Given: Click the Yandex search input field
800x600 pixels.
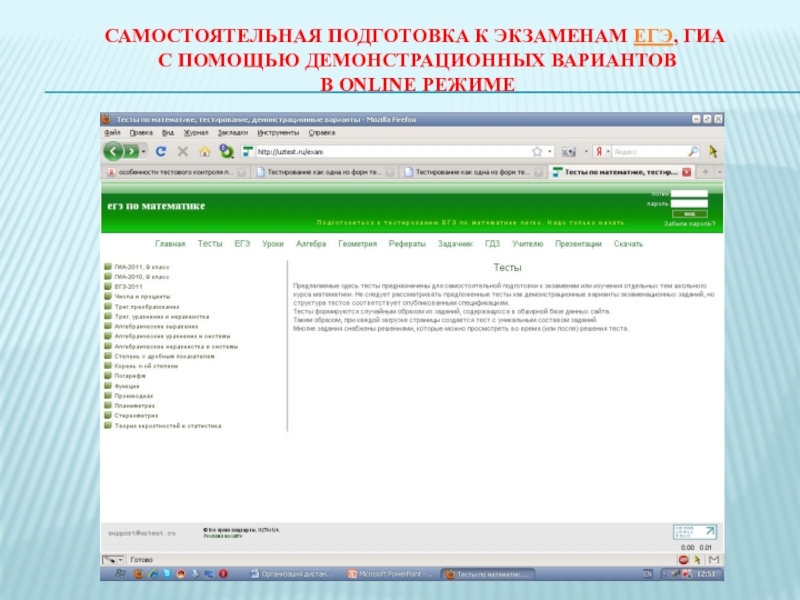Looking at the screenshot, I should pos(649,152).
